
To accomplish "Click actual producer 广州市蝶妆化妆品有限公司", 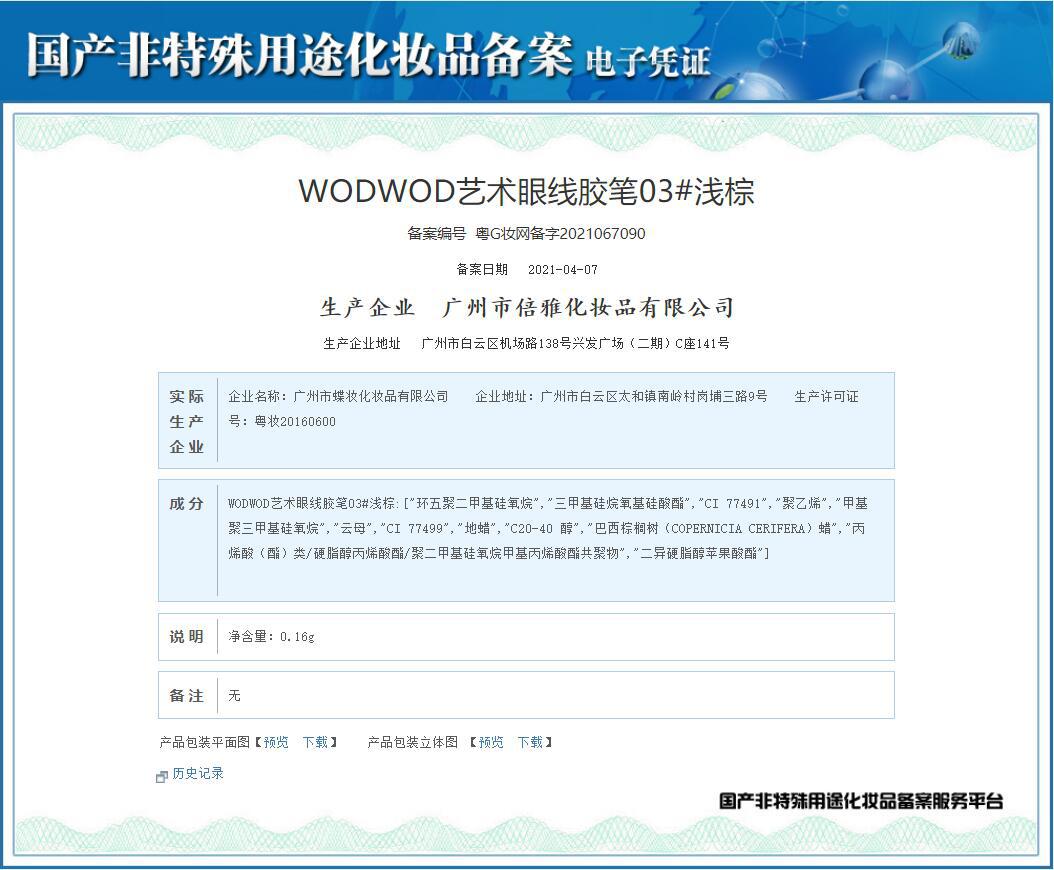I will click(x=371, y=397).
